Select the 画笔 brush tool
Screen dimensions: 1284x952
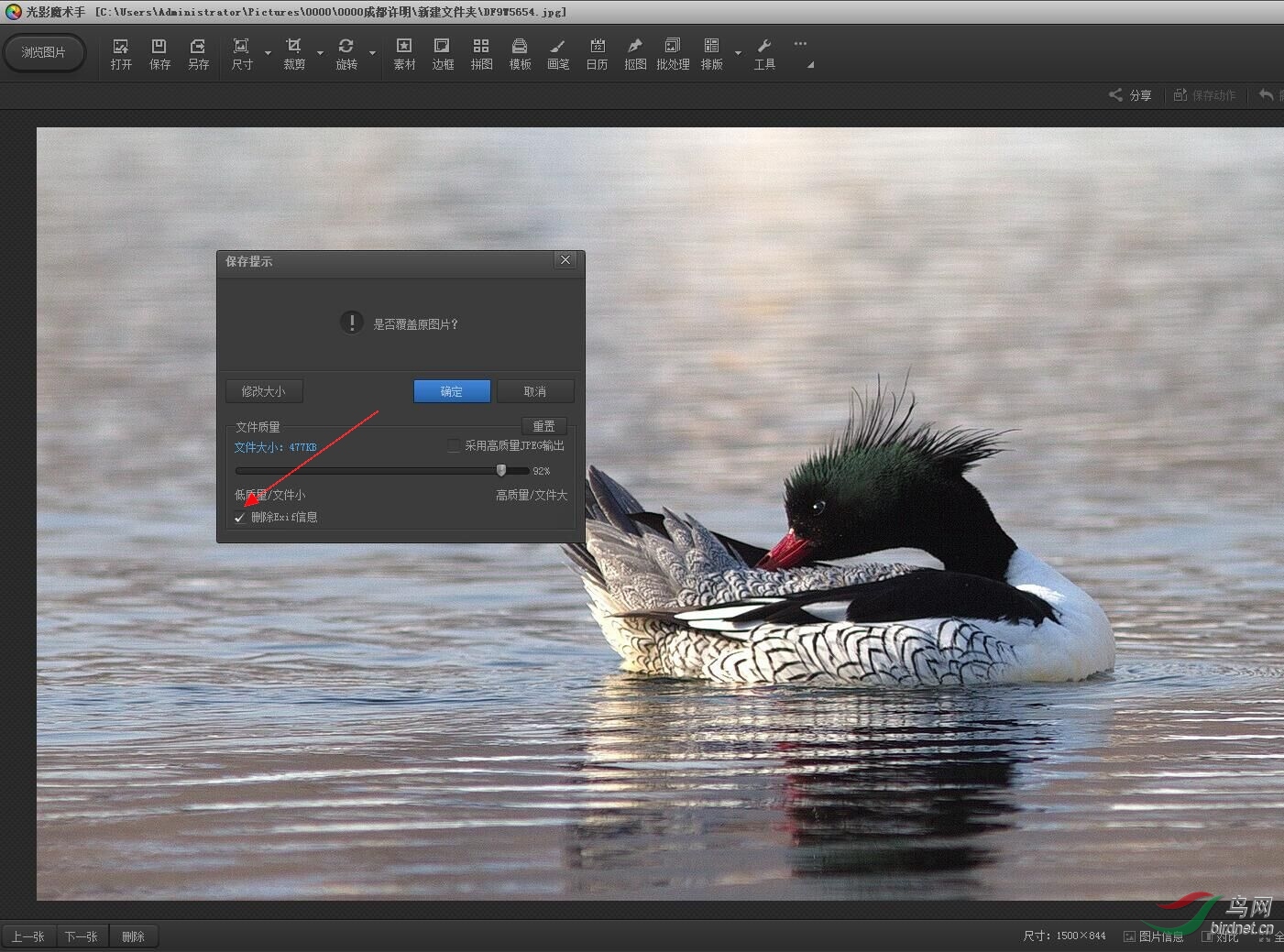558,53
